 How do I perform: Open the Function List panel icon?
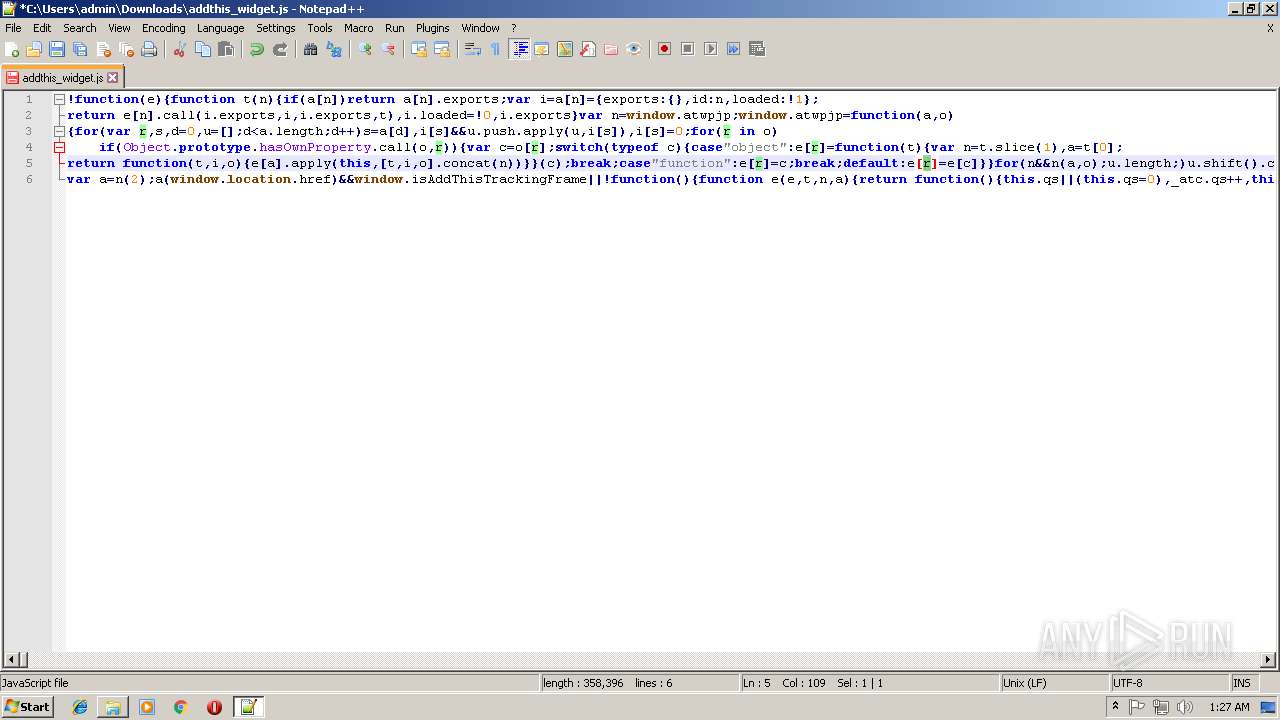click(588, 49)
